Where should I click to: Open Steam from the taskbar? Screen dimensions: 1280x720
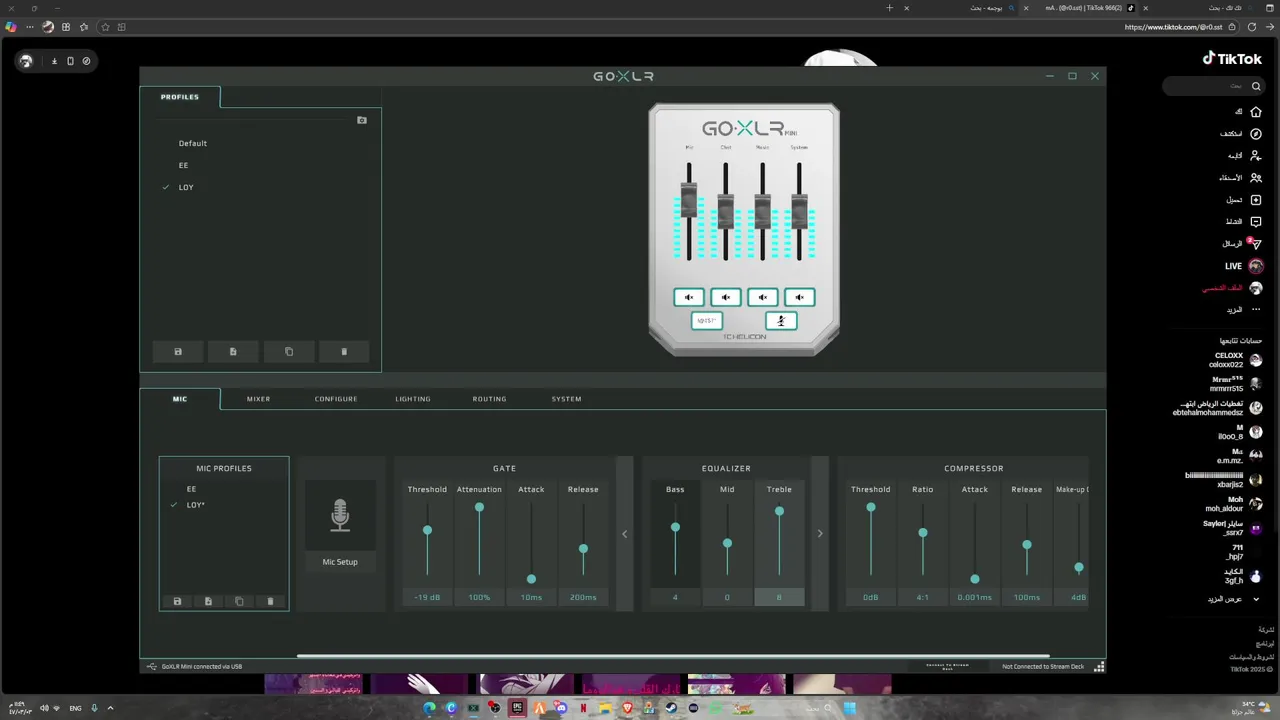[671, 708]
